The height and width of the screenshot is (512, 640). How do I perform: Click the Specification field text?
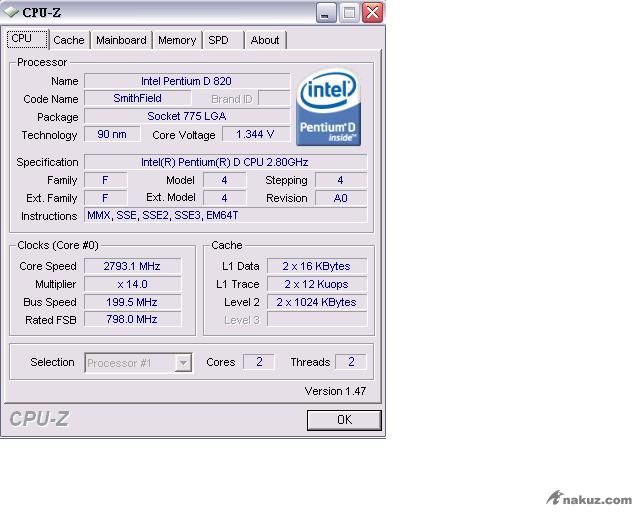tap(225, 162)
